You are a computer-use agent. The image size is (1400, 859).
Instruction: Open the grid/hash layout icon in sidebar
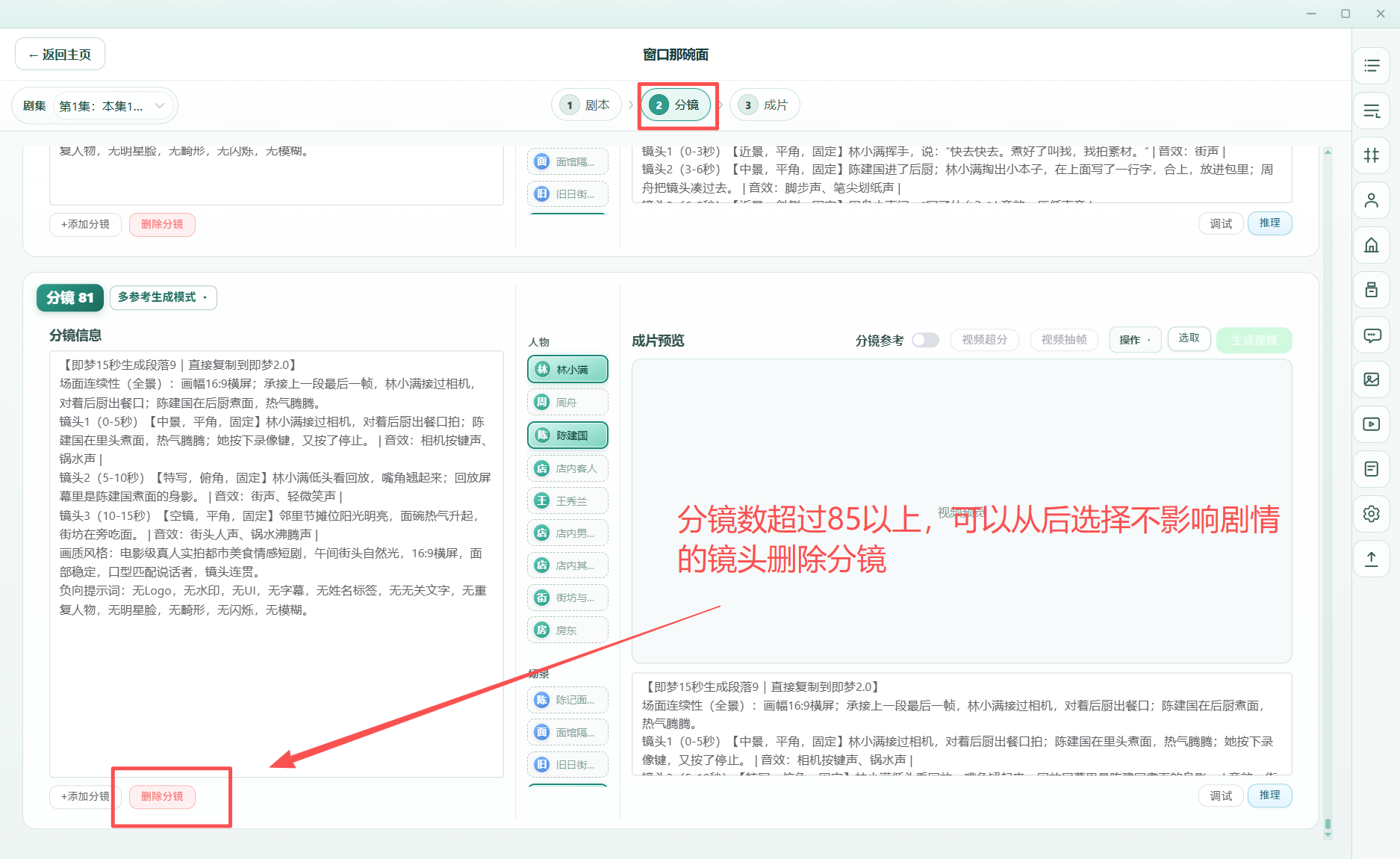[x=1372, y=155]
